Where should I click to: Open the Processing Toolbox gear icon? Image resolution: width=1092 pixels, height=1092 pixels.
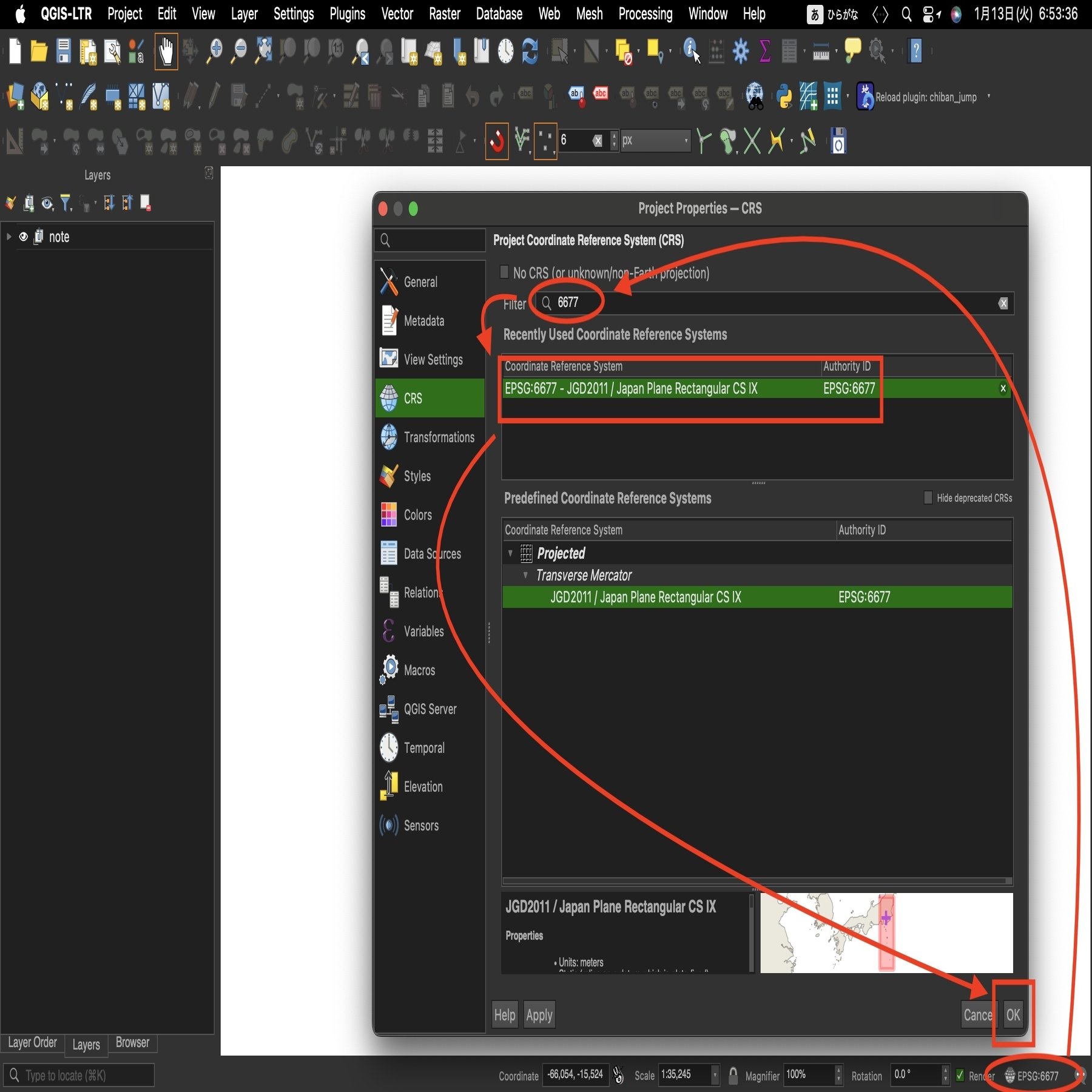point(741,52)
